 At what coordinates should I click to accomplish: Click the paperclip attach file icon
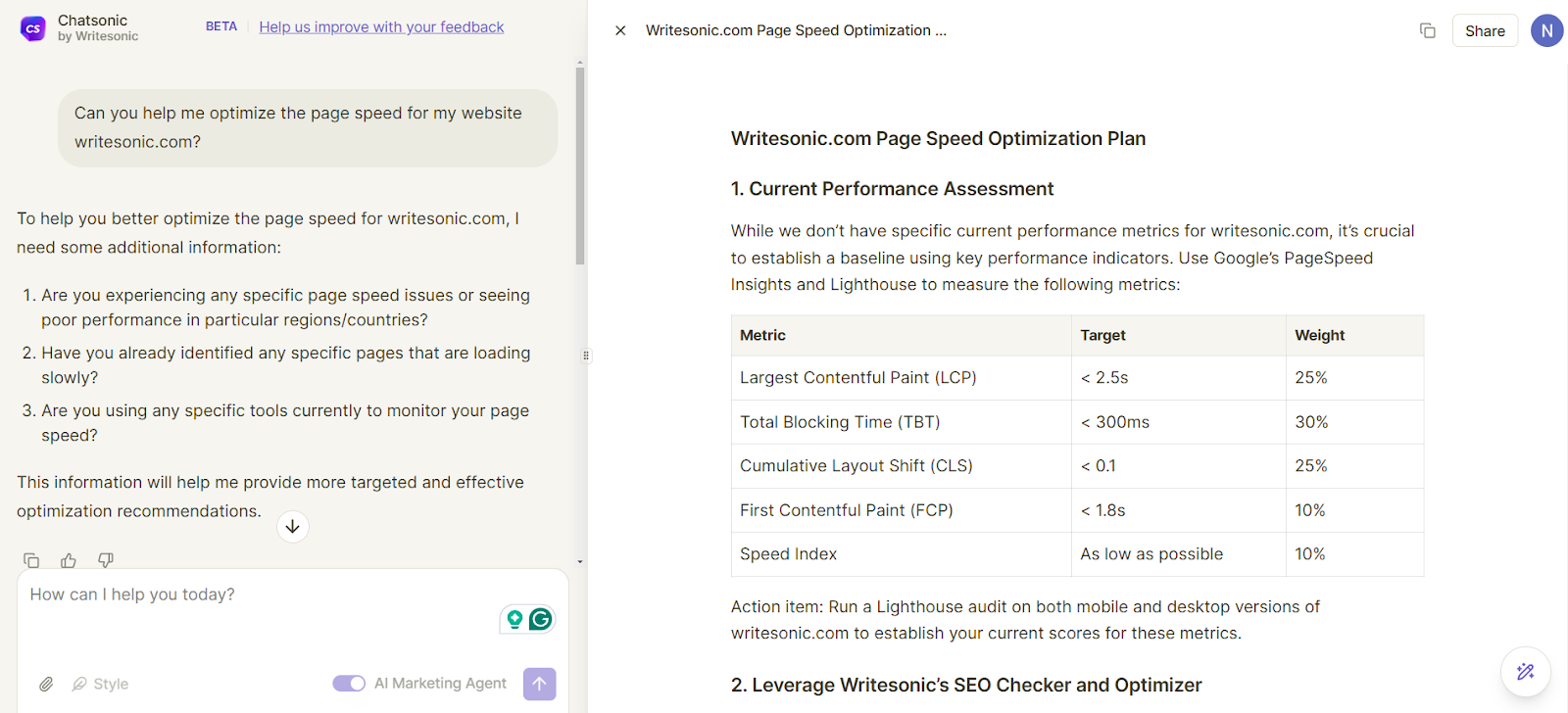click(x=46, y=684)
